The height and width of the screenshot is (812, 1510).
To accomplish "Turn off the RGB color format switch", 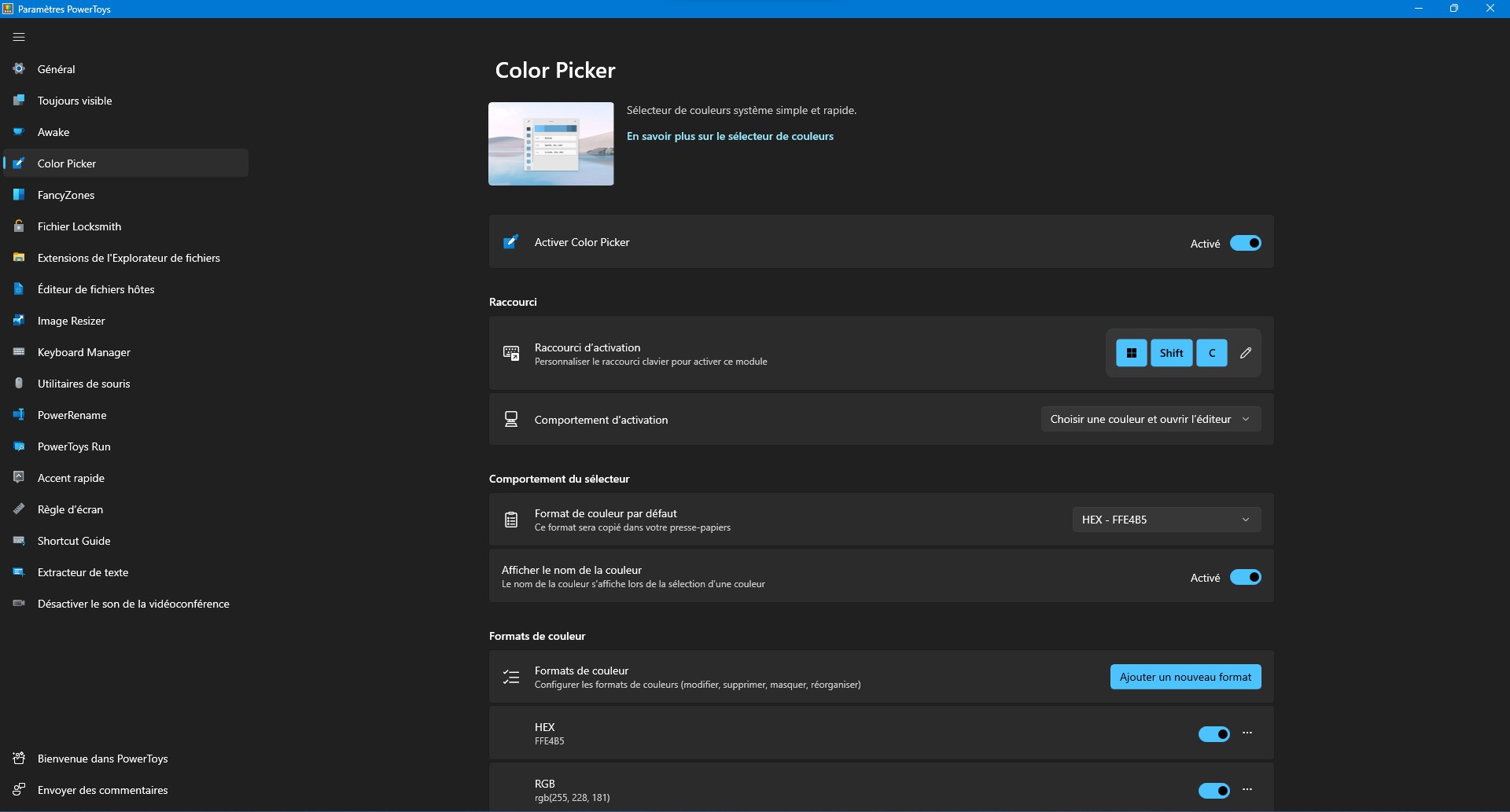I will click(1214, 791).
